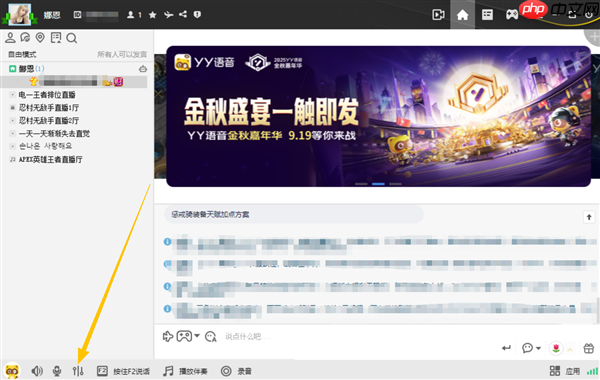The width and height of the screenshot is (600, 380).
Task: Click the refresh chat bubble sidebar icon
Action: [x=25, y=38]
